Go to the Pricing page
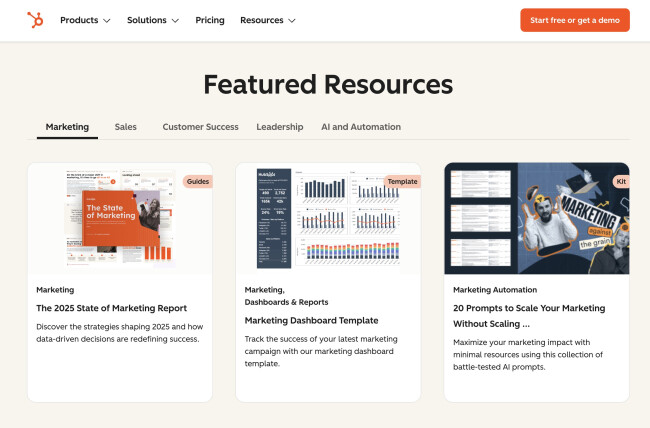The image size is (650, 428). (x=210, y=20)
